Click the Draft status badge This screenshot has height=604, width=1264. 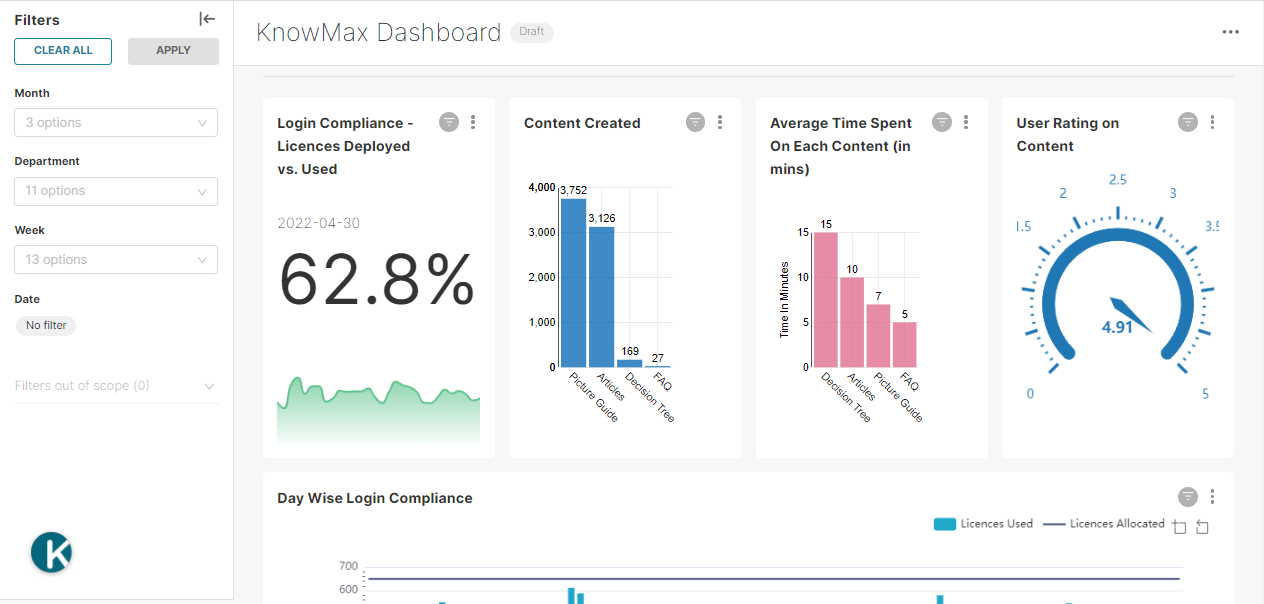pyautogui.click(x=532, y=32)
